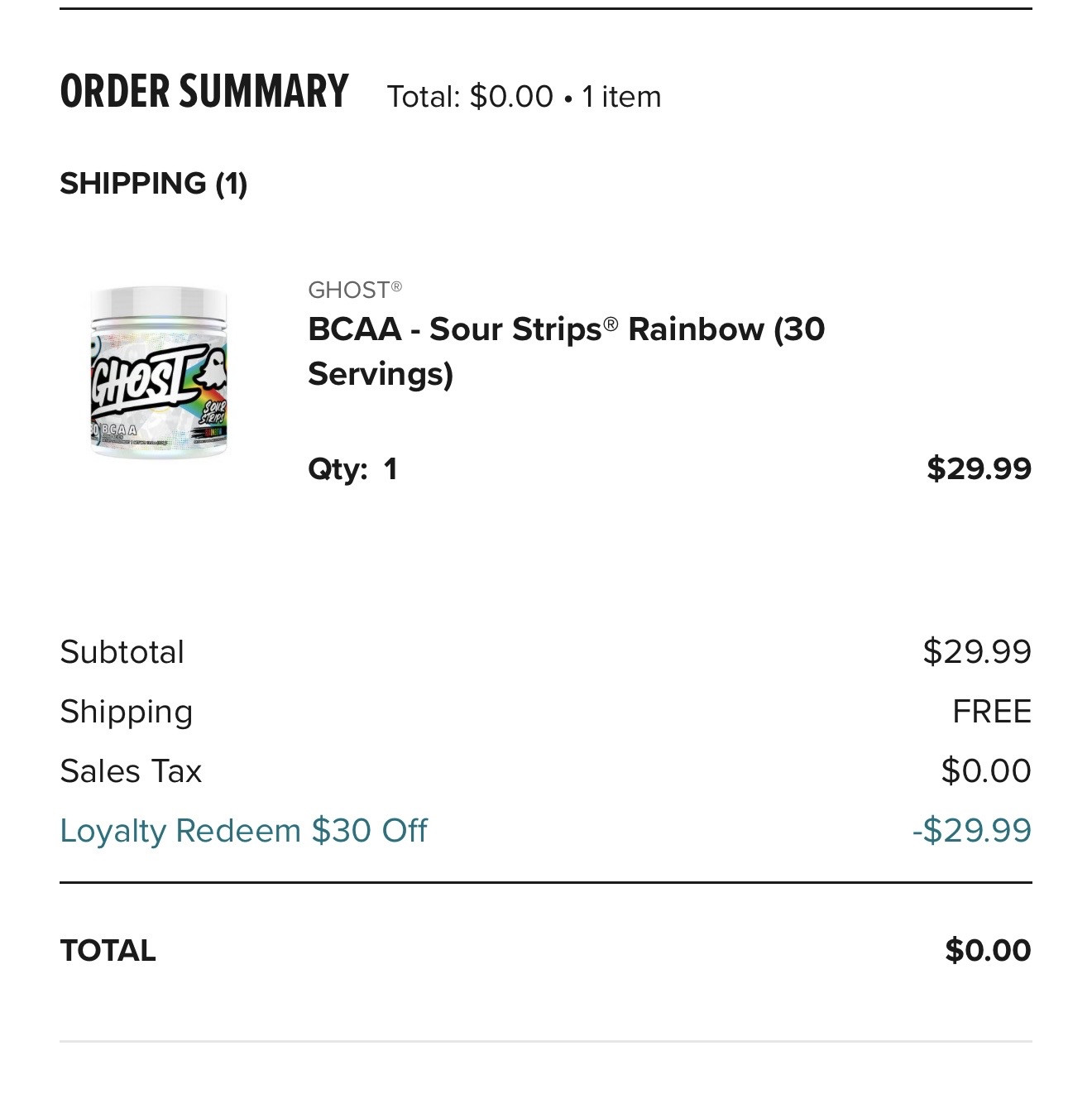1092x1099 pixels.
Task: Click the final total $0.00 amount
Action: coord(988,950)
